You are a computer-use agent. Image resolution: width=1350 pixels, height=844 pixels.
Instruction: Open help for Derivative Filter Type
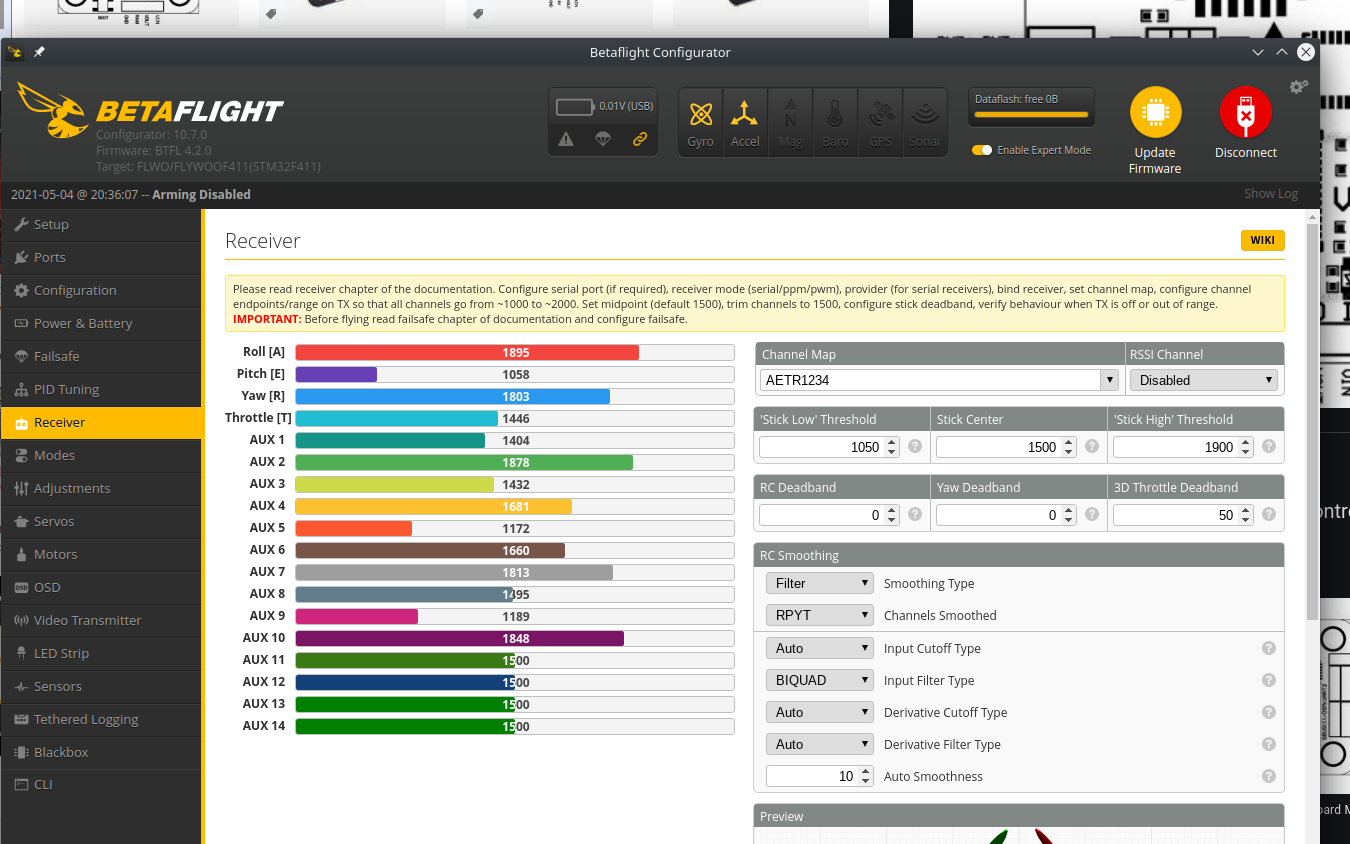click(x=1269, y=744)
